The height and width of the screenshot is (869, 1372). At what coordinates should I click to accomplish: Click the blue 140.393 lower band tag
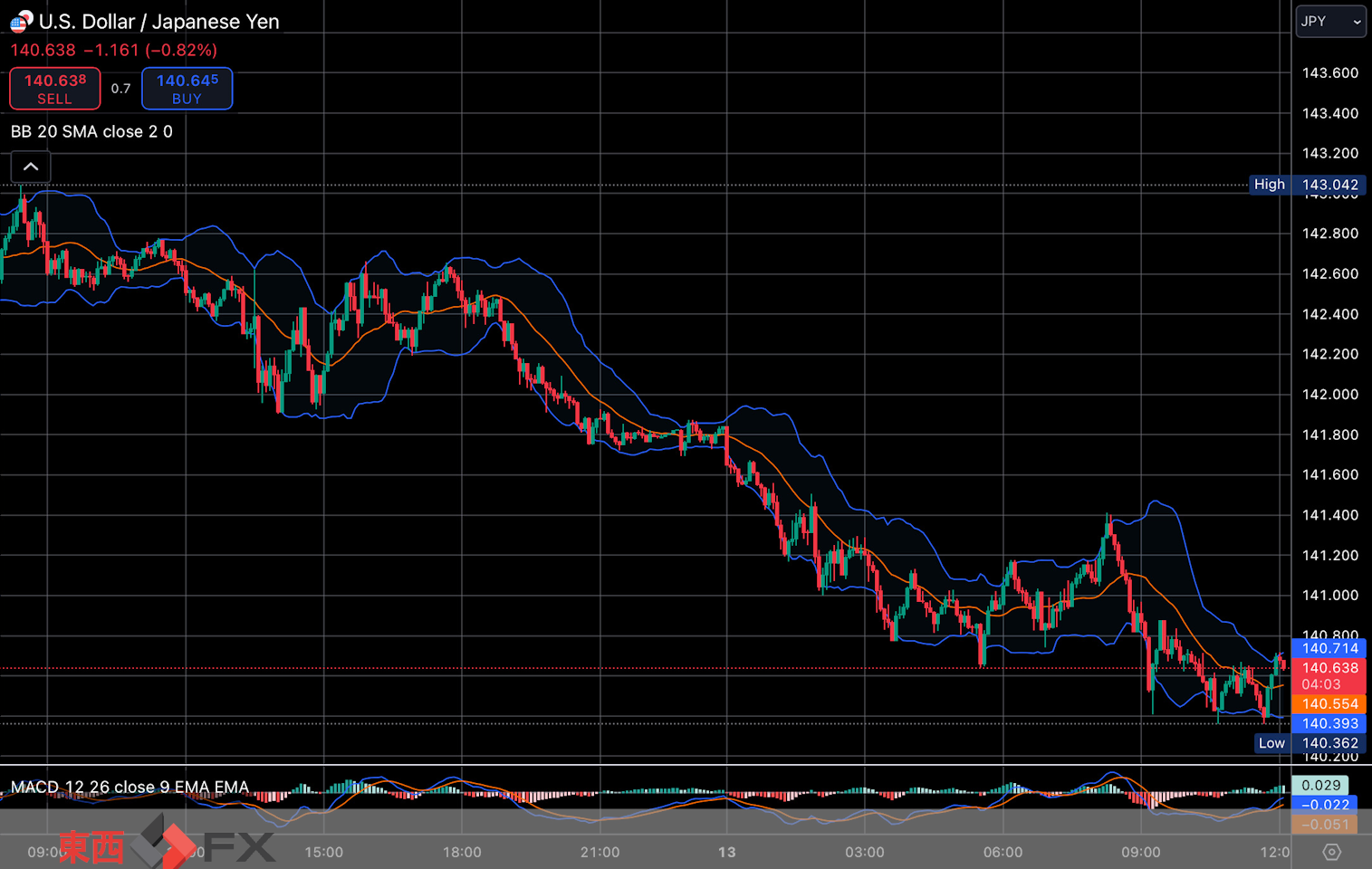tap(1329, 723)
